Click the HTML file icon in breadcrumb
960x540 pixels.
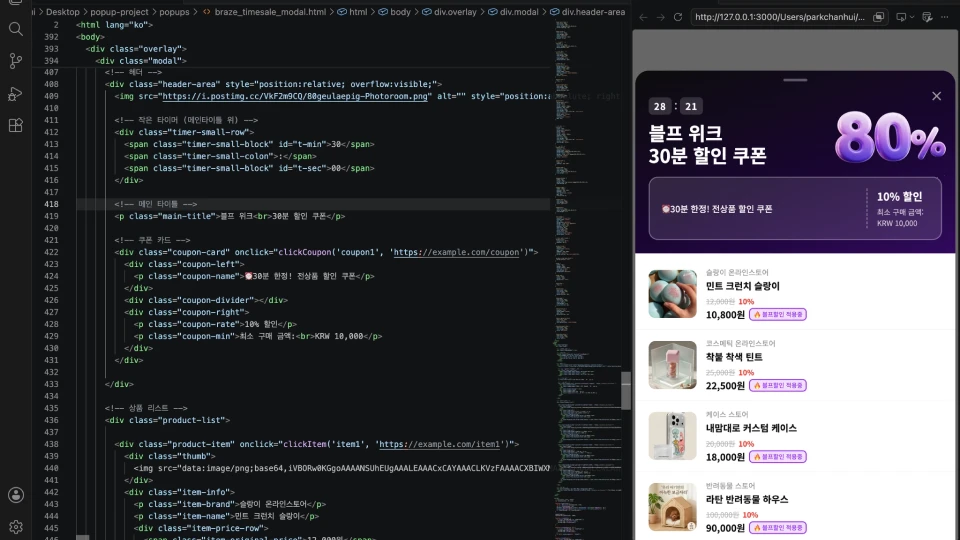point(206,12)
